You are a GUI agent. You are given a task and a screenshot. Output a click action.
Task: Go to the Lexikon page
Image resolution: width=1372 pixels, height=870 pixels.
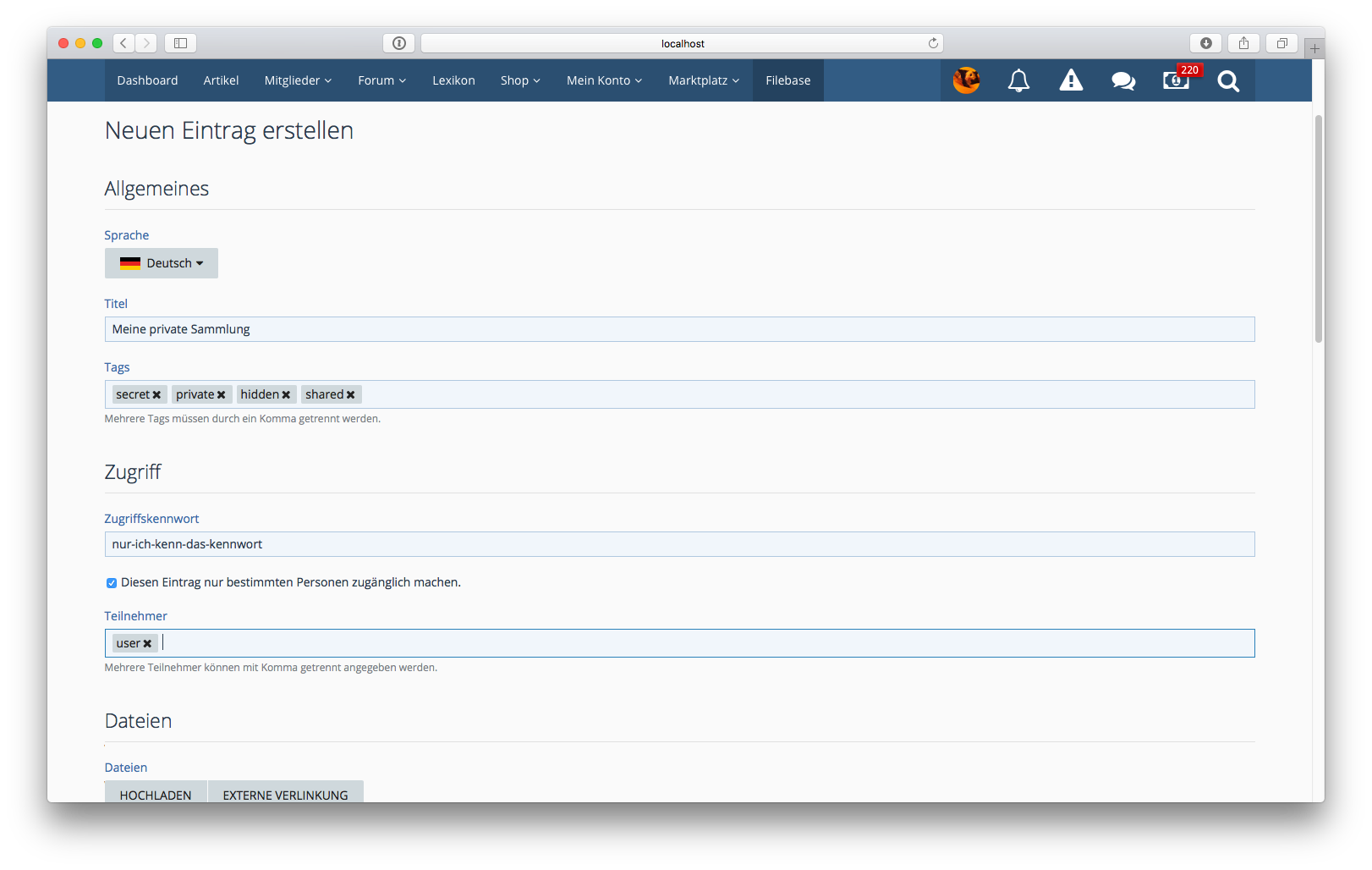(453, 80)
